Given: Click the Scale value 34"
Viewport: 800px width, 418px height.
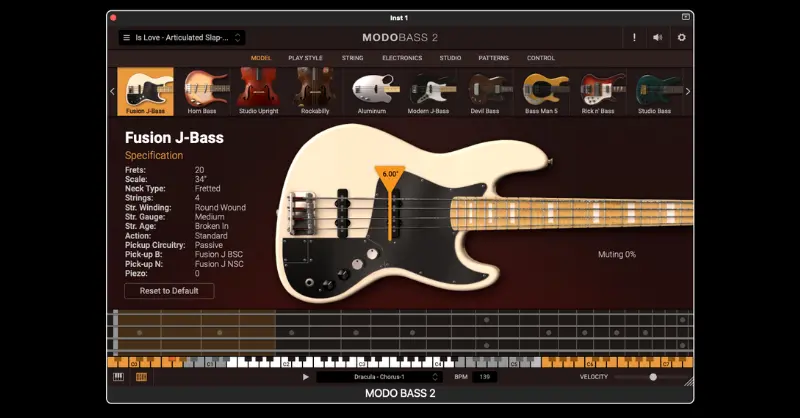Looking at the screenshot, I should tap(201, 179).
